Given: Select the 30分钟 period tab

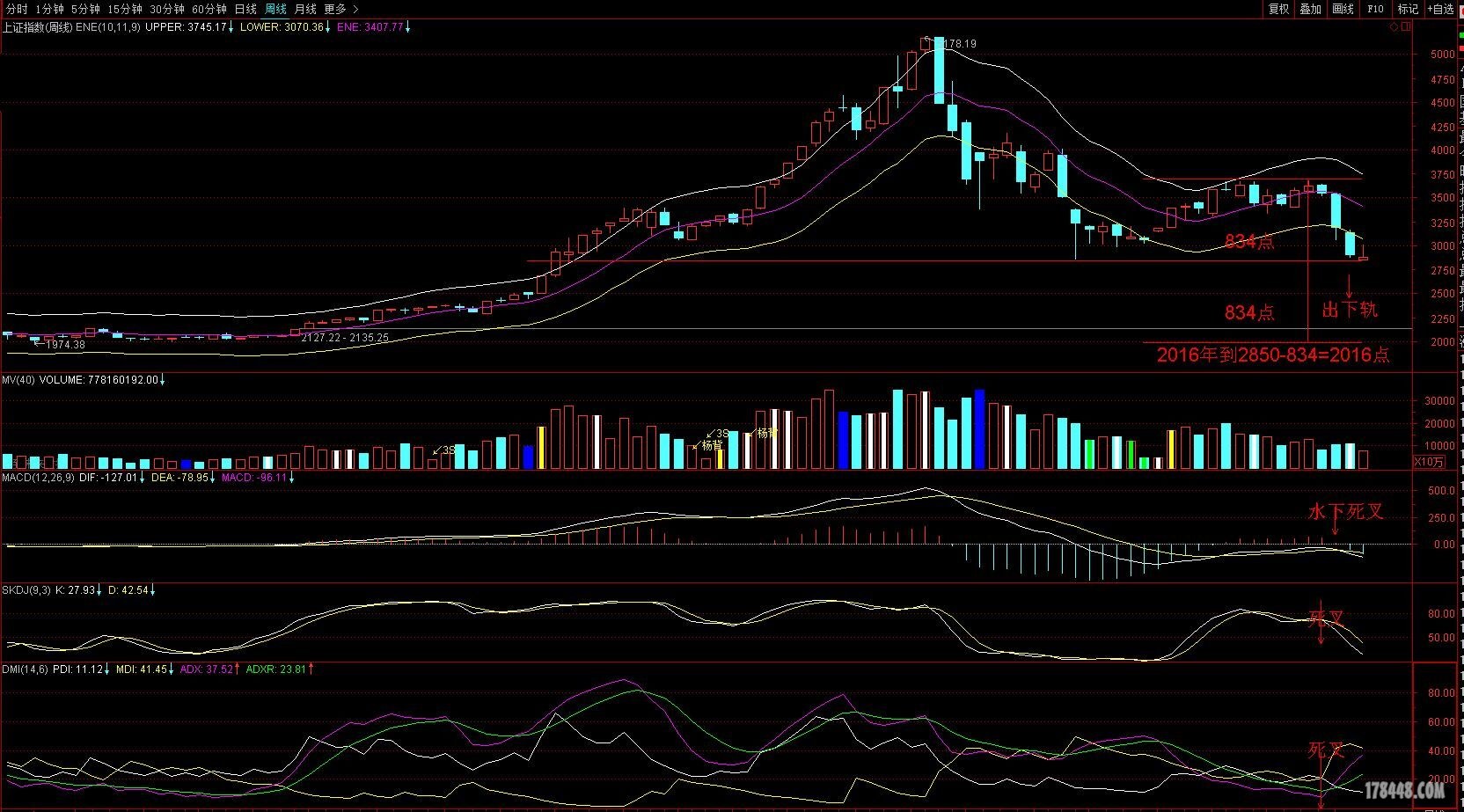Looking at the screenshot, I should [x=167, y=9].
